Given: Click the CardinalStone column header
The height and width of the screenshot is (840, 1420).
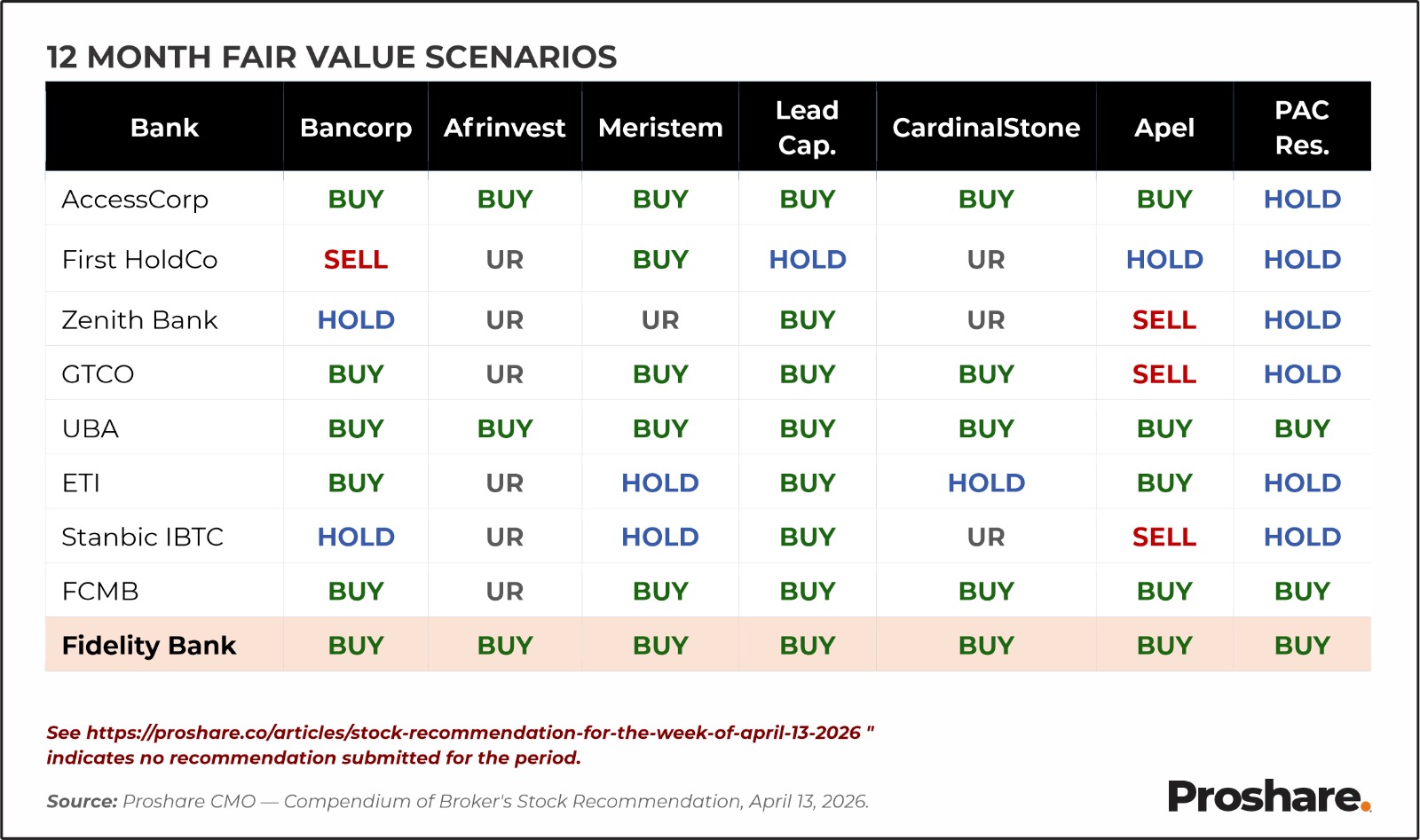Looking at the screenshot, I should 986,128.
